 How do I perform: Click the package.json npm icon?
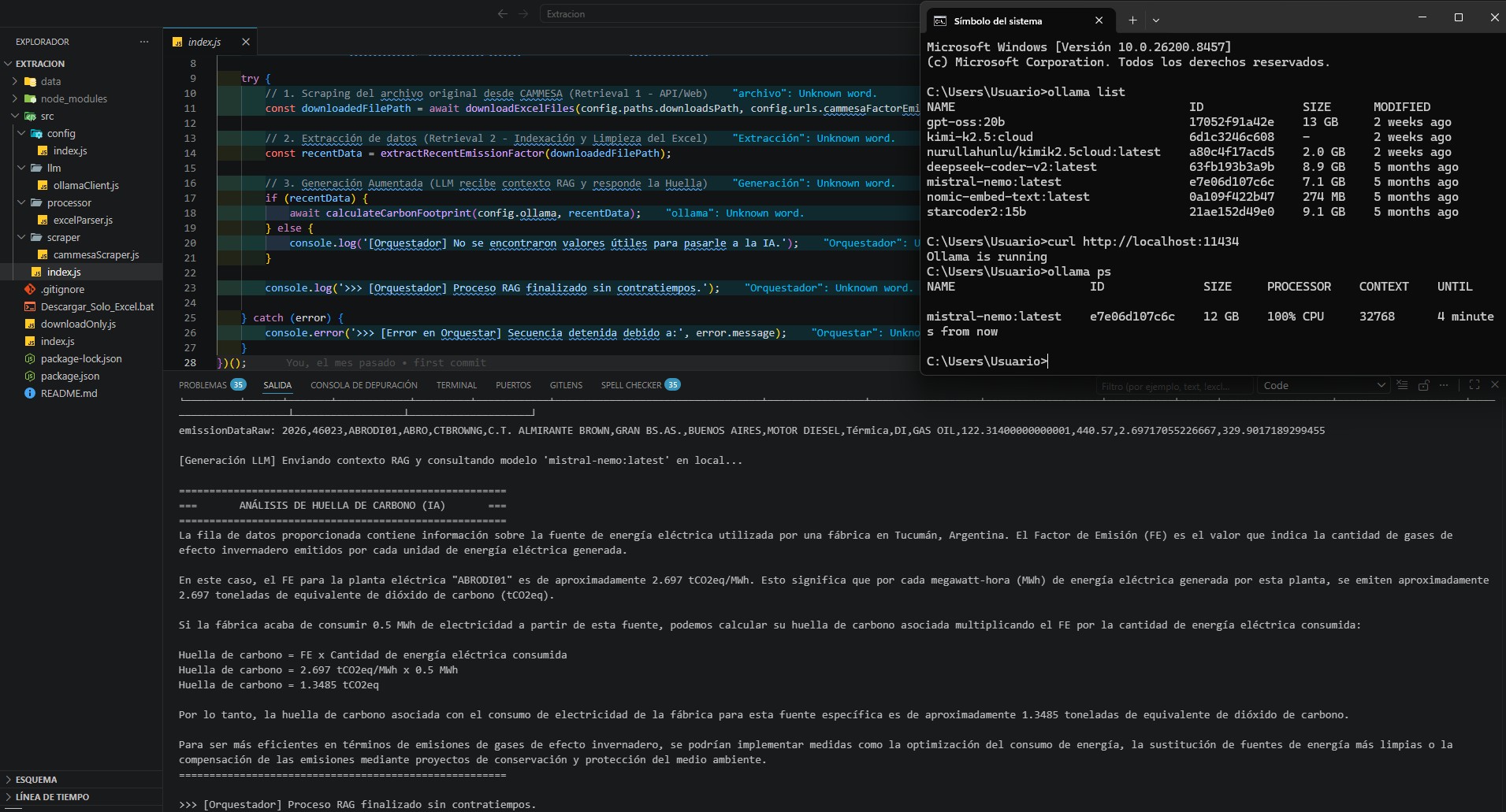tap(30, 376)
